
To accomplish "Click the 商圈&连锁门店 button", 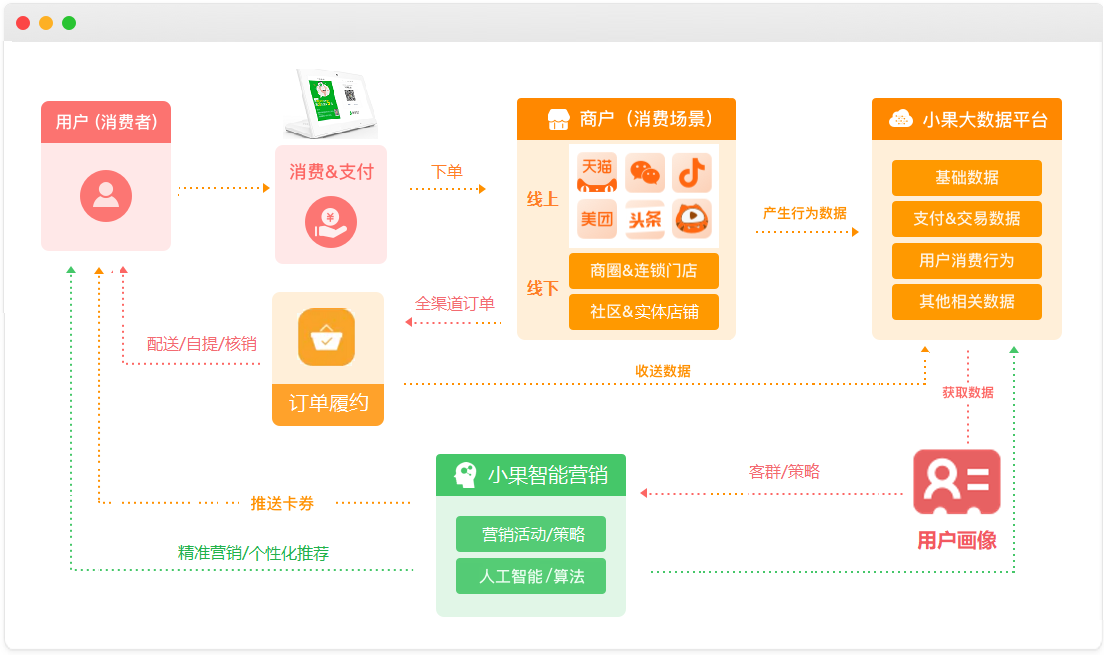I will click(643, 271).
